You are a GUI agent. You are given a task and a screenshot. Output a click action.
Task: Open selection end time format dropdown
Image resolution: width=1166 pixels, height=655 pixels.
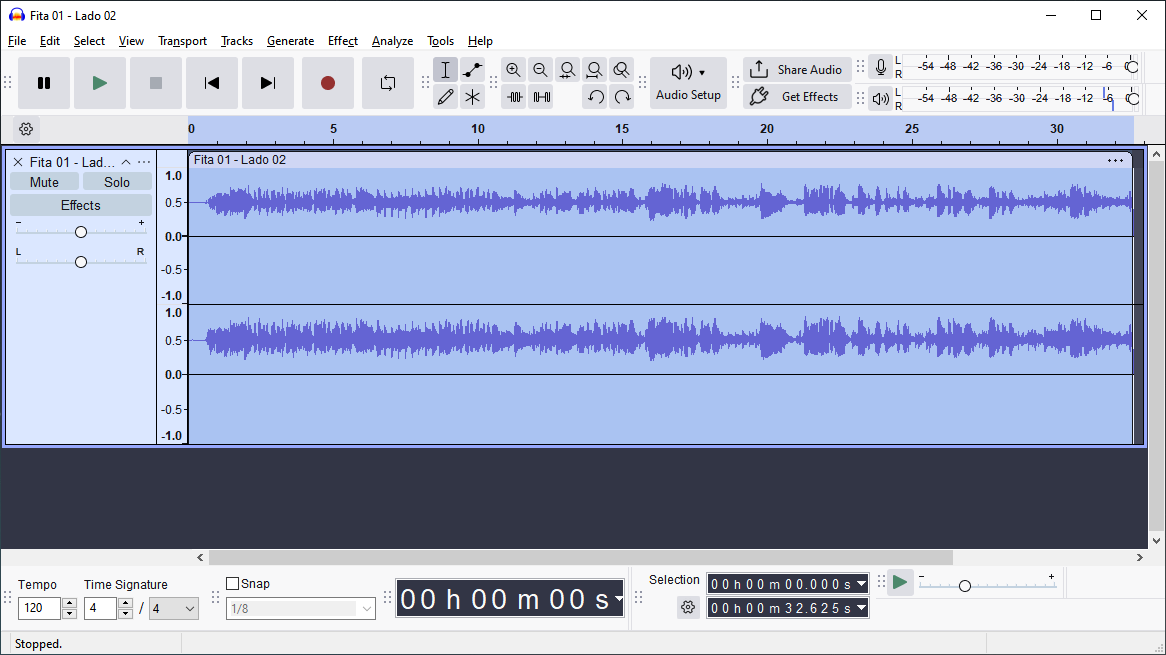tap(861, 608)
